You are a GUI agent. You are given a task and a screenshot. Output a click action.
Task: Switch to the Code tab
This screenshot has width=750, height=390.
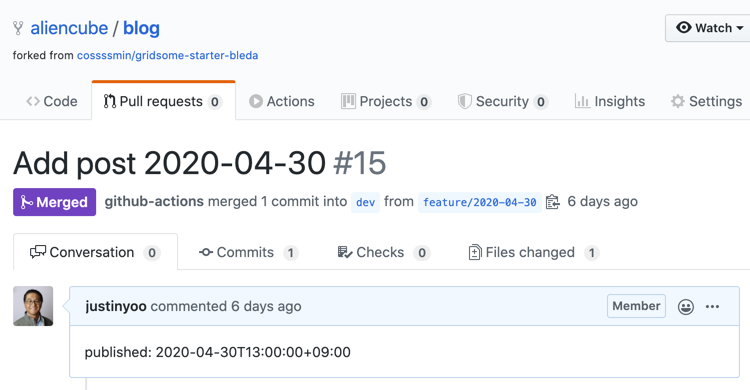[52, 101]
